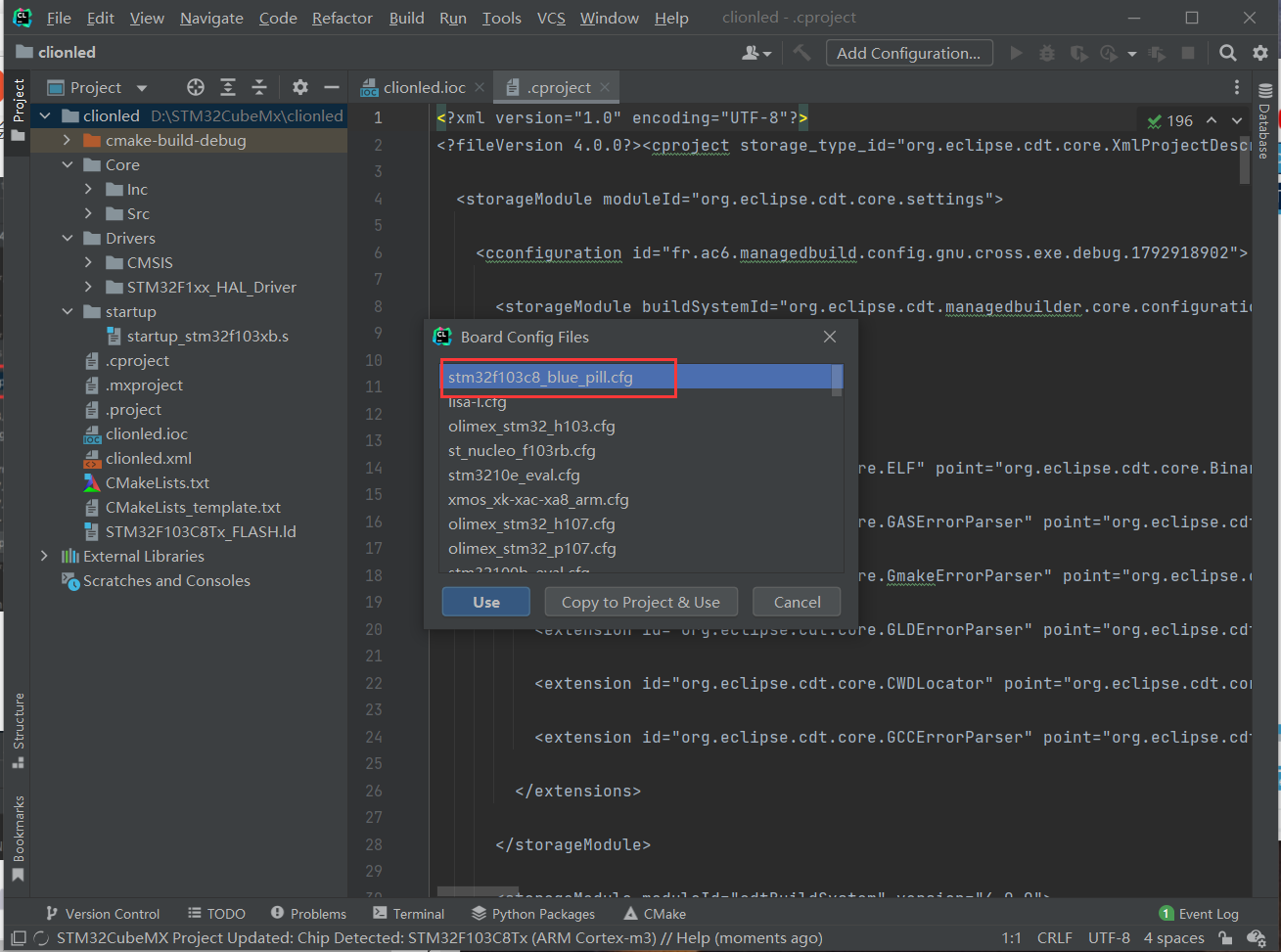The width and height of the screenshot is (1281, 952).
Task: Hide the Project tool window
Action: point(332,87)
